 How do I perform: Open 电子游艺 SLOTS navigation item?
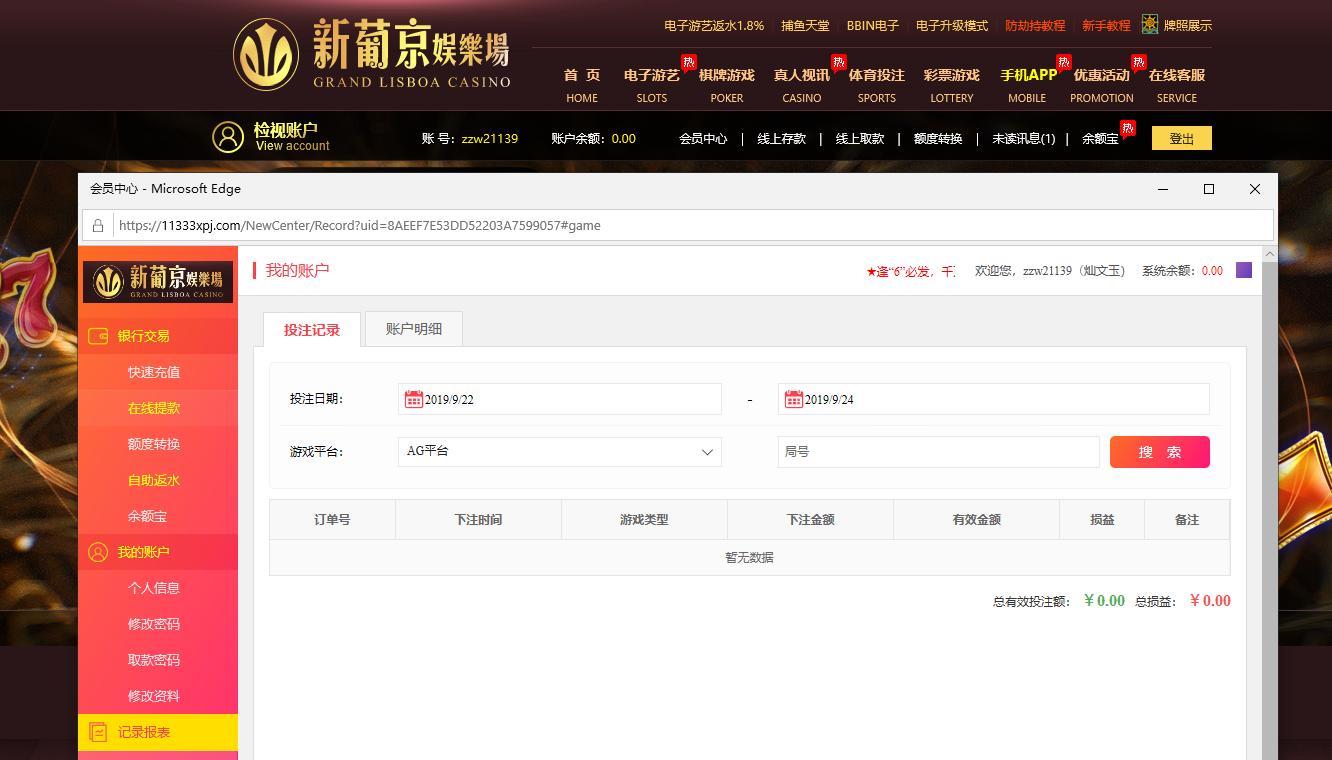point(652,85)
